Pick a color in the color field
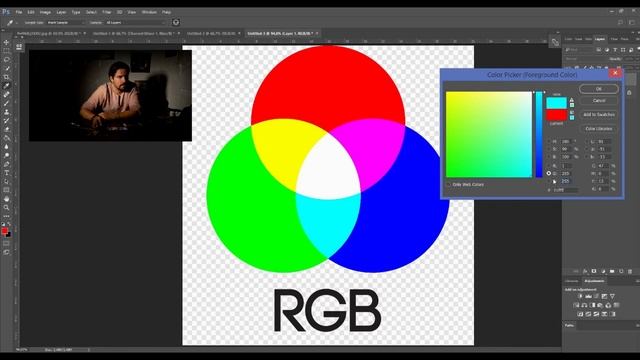The width and height of the screenshot is (640, 360). tap(489, 135)
